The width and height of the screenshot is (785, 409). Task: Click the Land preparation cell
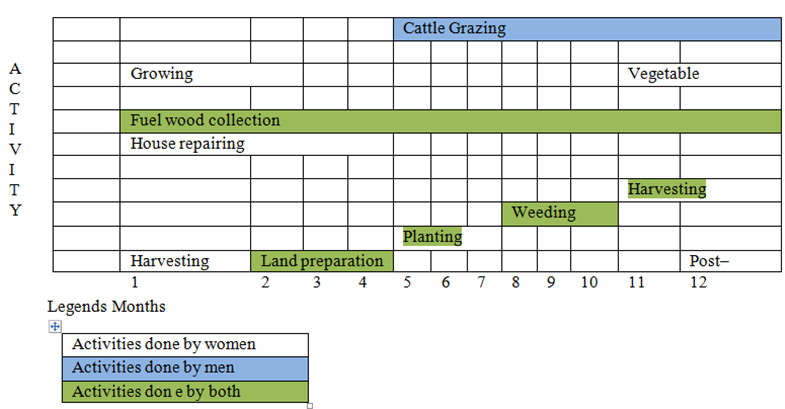pos(322,261)
